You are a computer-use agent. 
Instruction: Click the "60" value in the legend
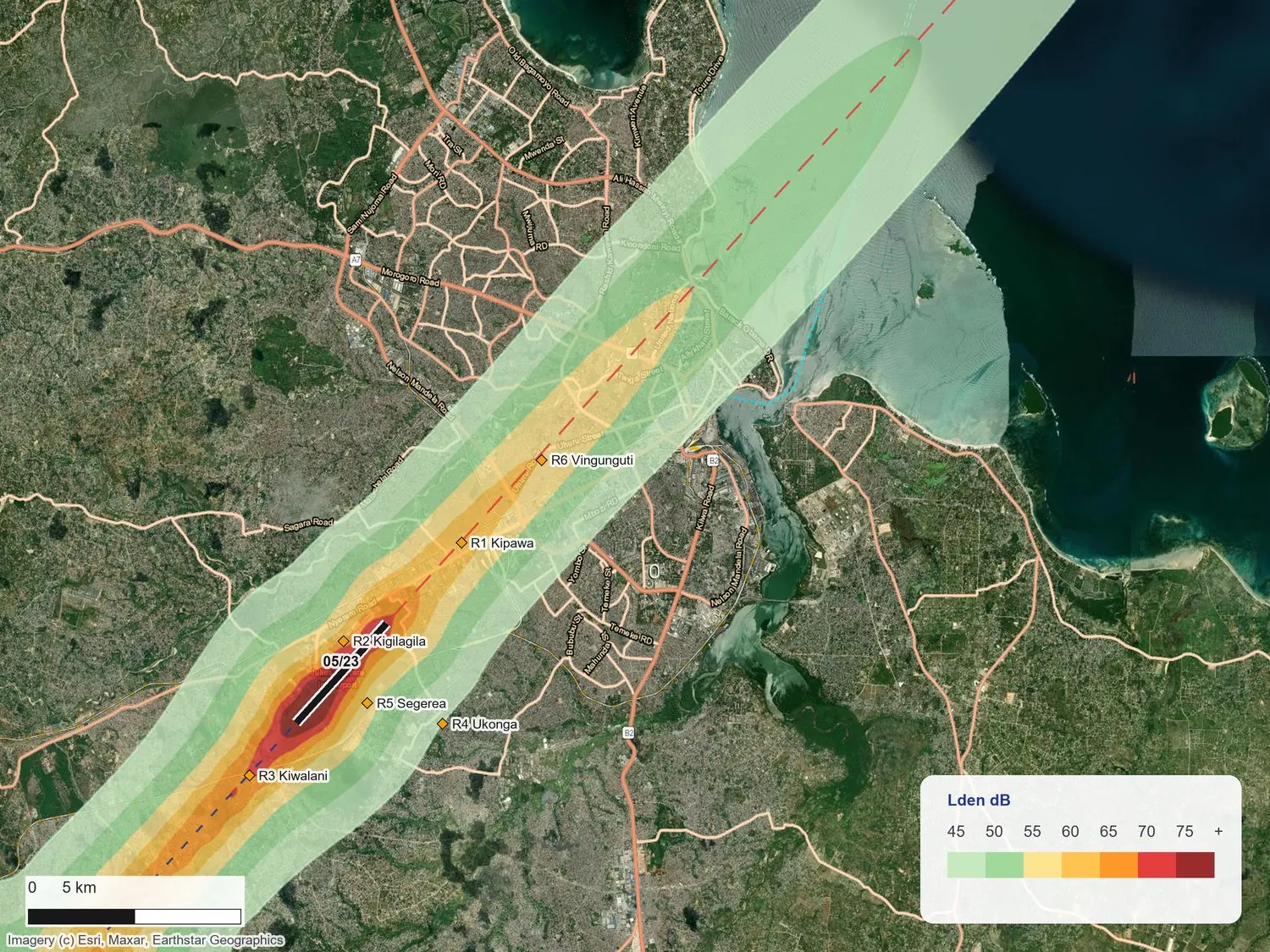click(1070, 832)
